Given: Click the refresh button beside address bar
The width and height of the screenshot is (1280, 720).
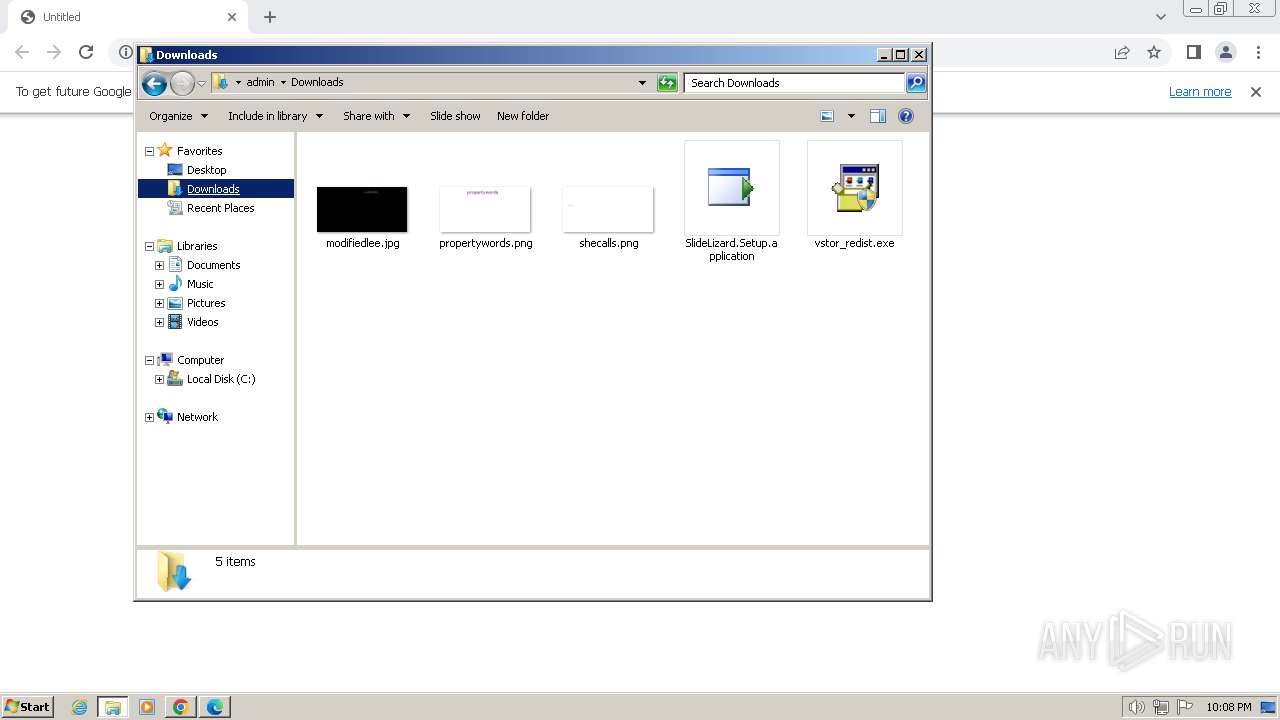Looking at the screenshot, I should (667, 83).
